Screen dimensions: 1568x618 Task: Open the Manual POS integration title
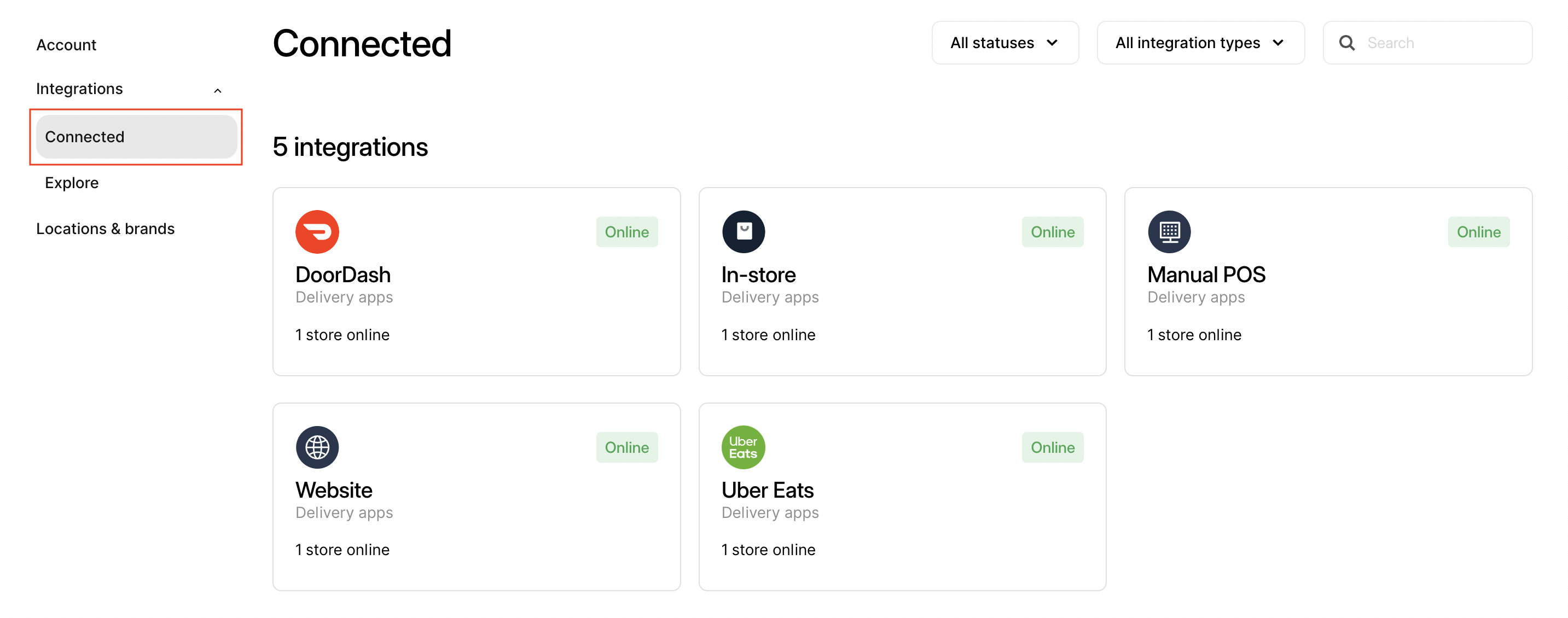tap(1206, 275)
